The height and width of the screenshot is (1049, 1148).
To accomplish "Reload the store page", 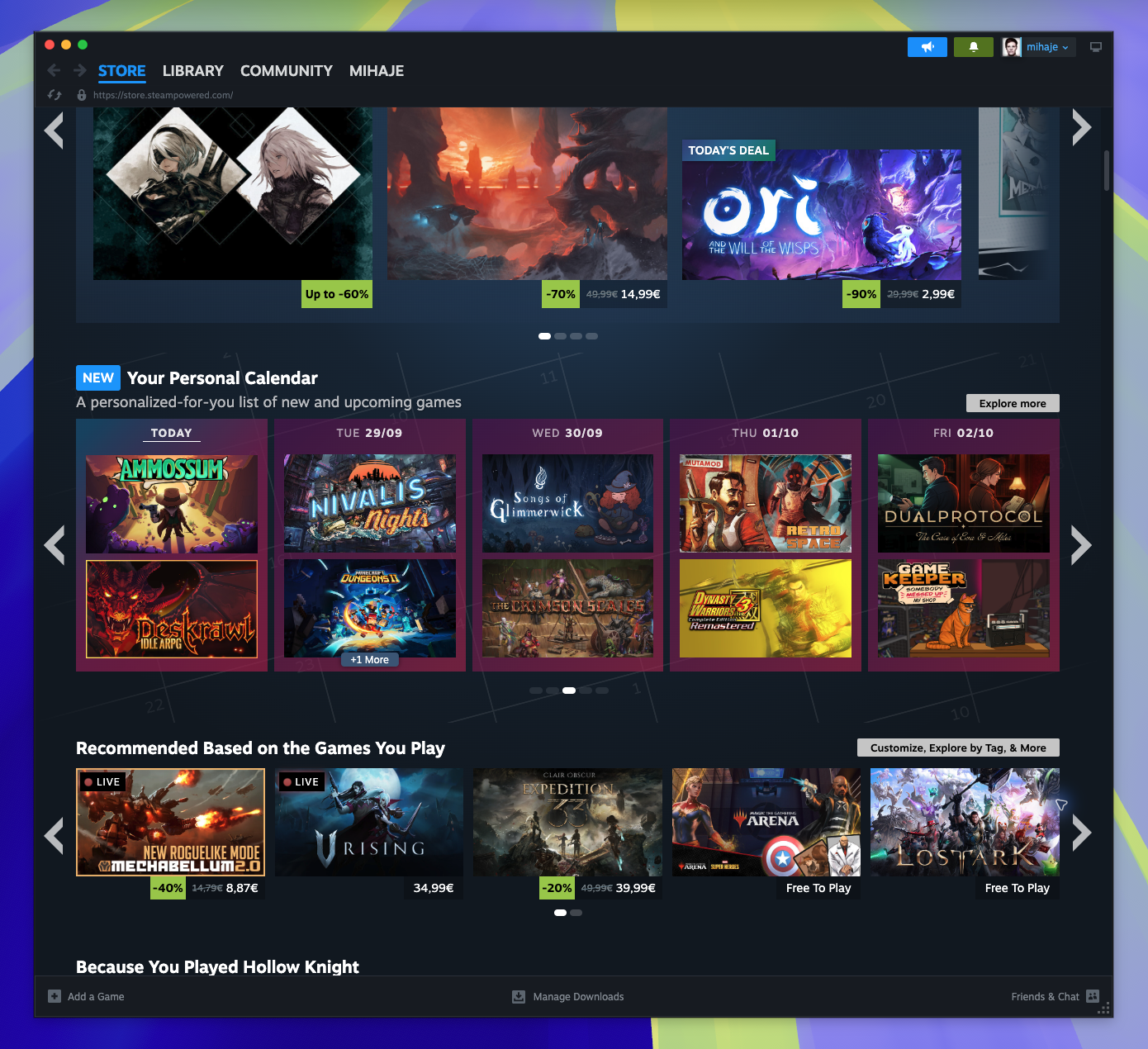I will coord(55,95).
